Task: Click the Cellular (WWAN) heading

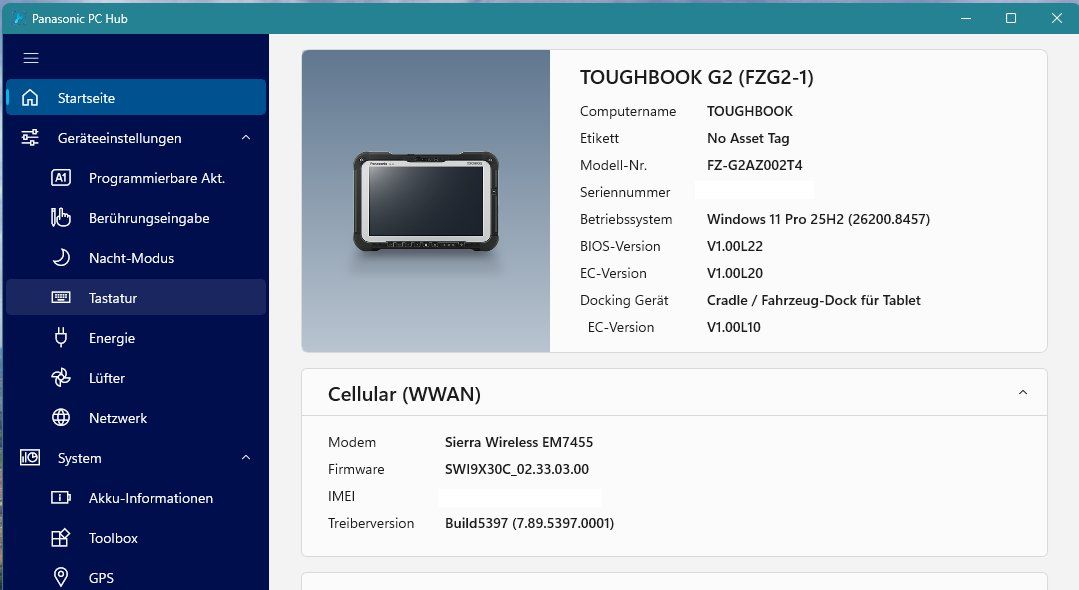Action: click(404, 394)
